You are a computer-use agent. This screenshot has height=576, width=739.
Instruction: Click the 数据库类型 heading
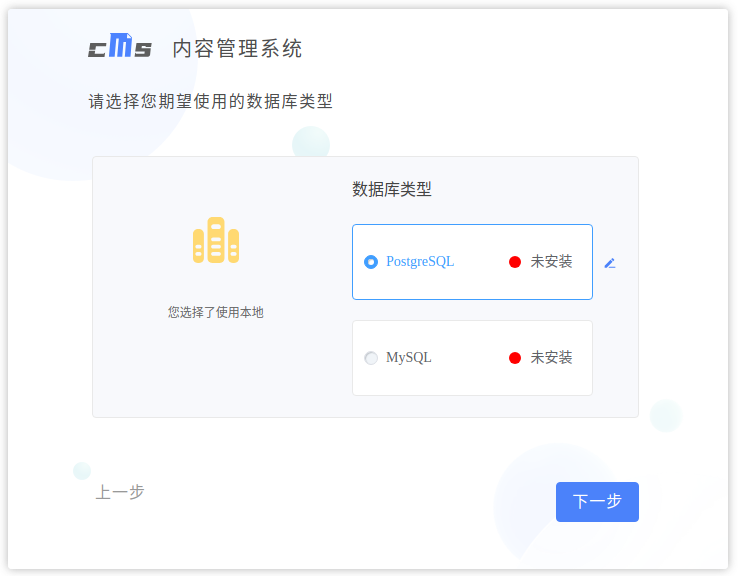392,189
